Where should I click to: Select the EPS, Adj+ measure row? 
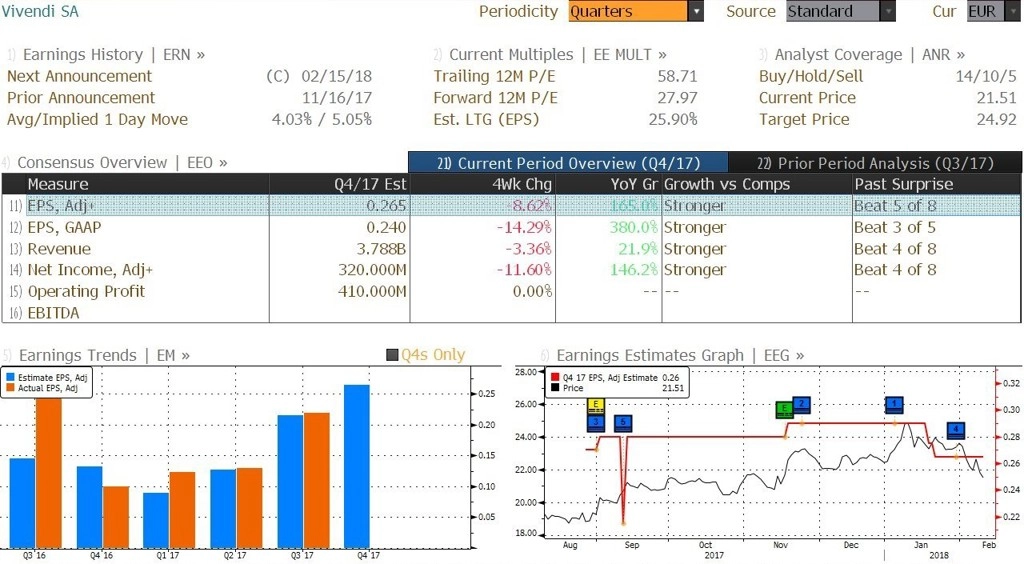click(511, 206)
